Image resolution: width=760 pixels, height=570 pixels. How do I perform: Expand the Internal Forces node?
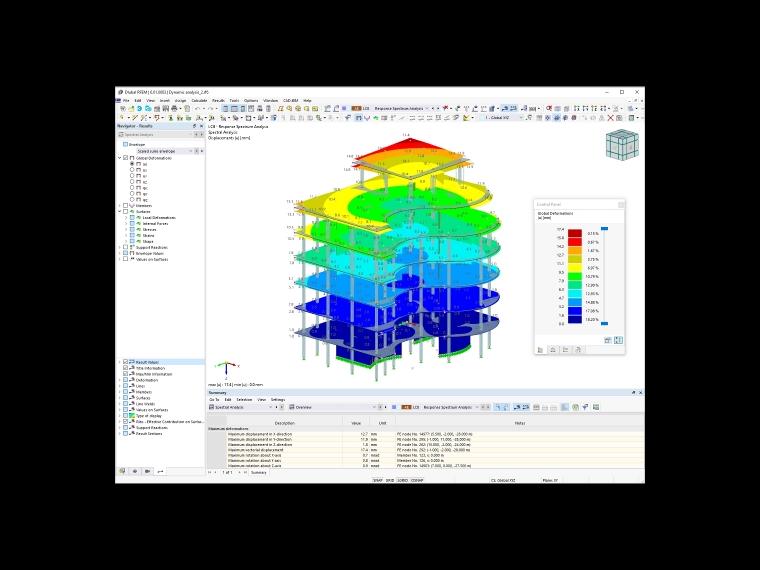(x=126, y=223)
